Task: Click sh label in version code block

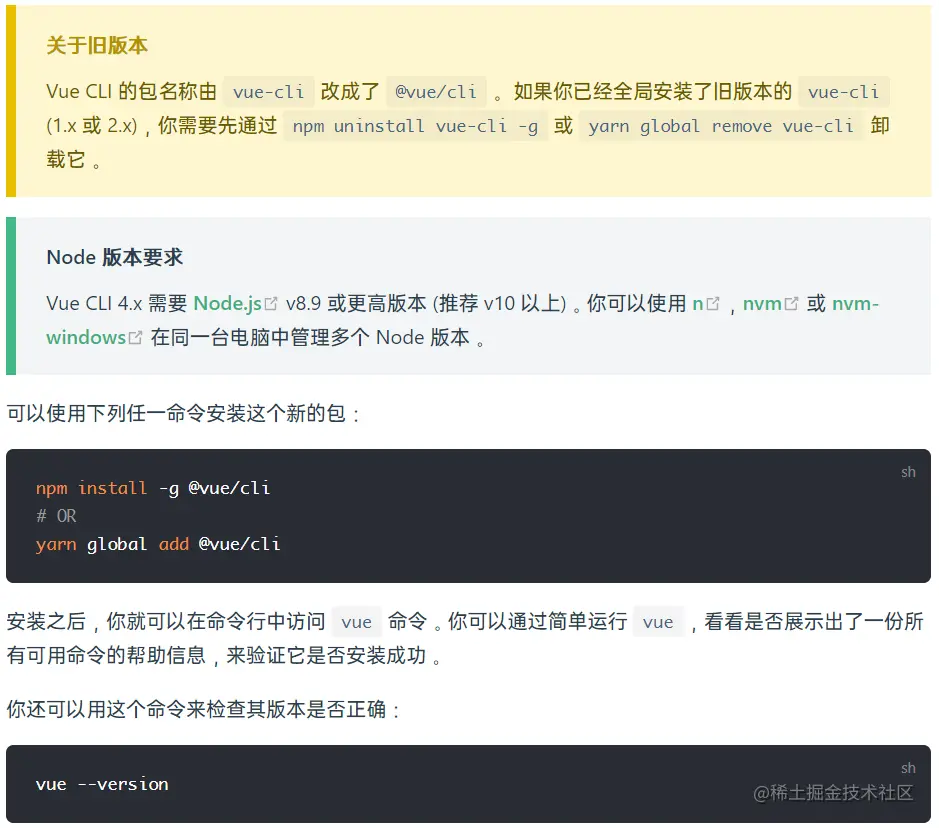Action: (908, 768)
